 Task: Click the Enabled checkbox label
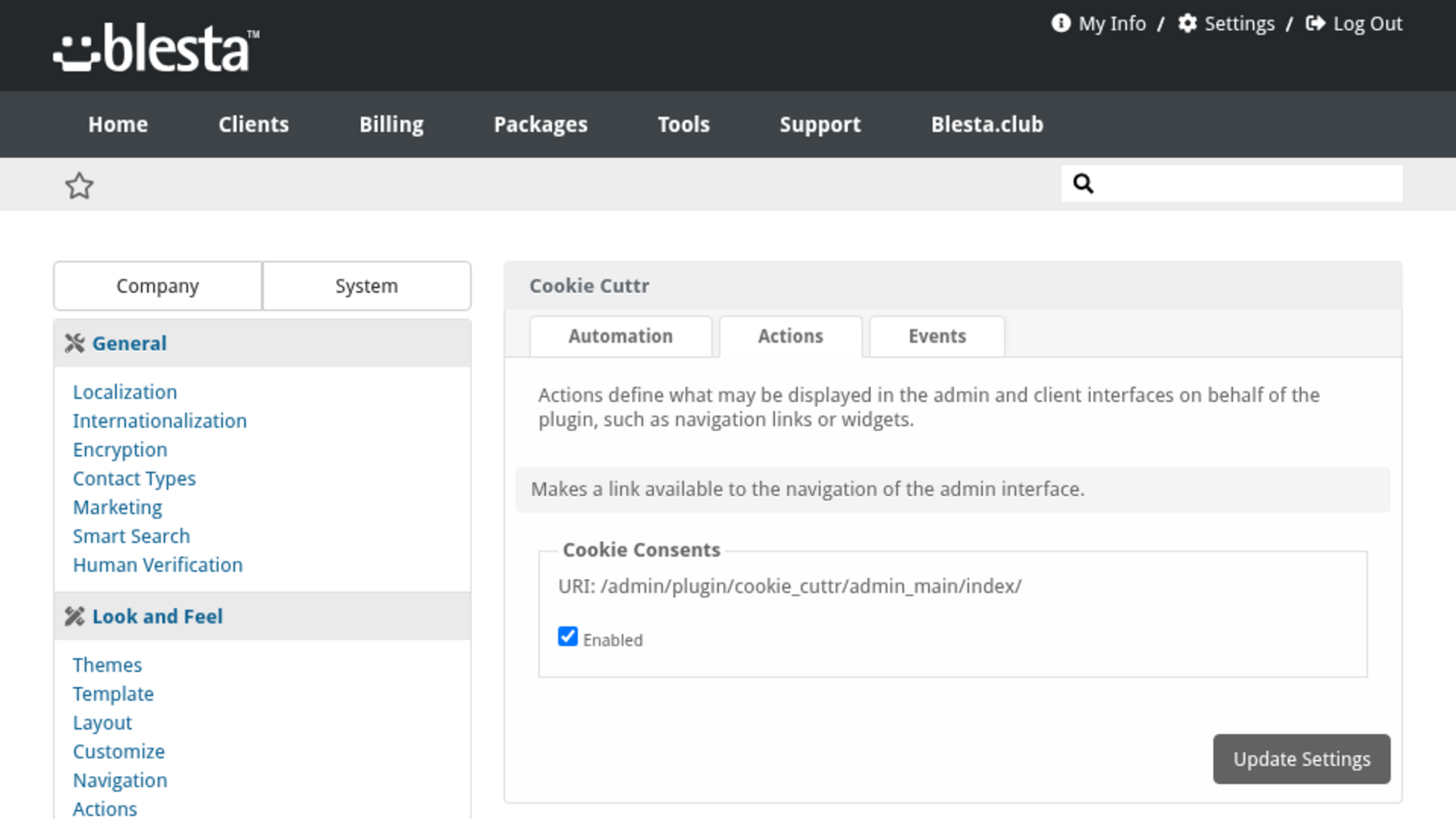[613, 640]
